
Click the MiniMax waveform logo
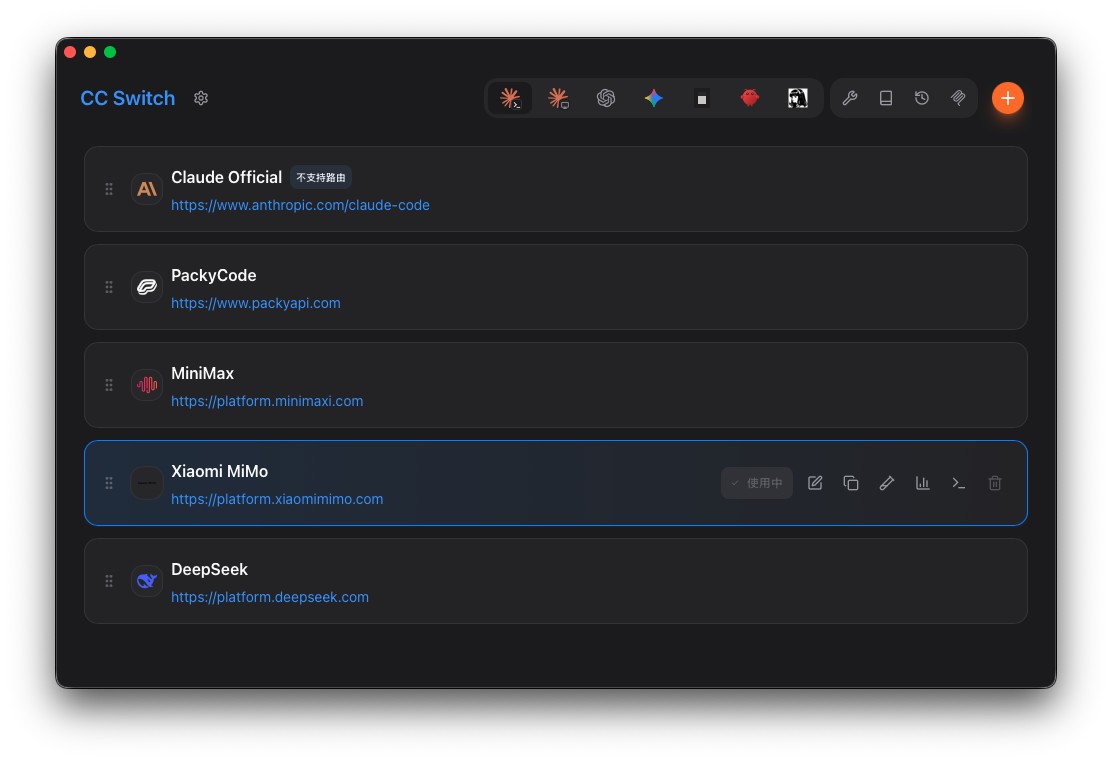coord(147,385)
